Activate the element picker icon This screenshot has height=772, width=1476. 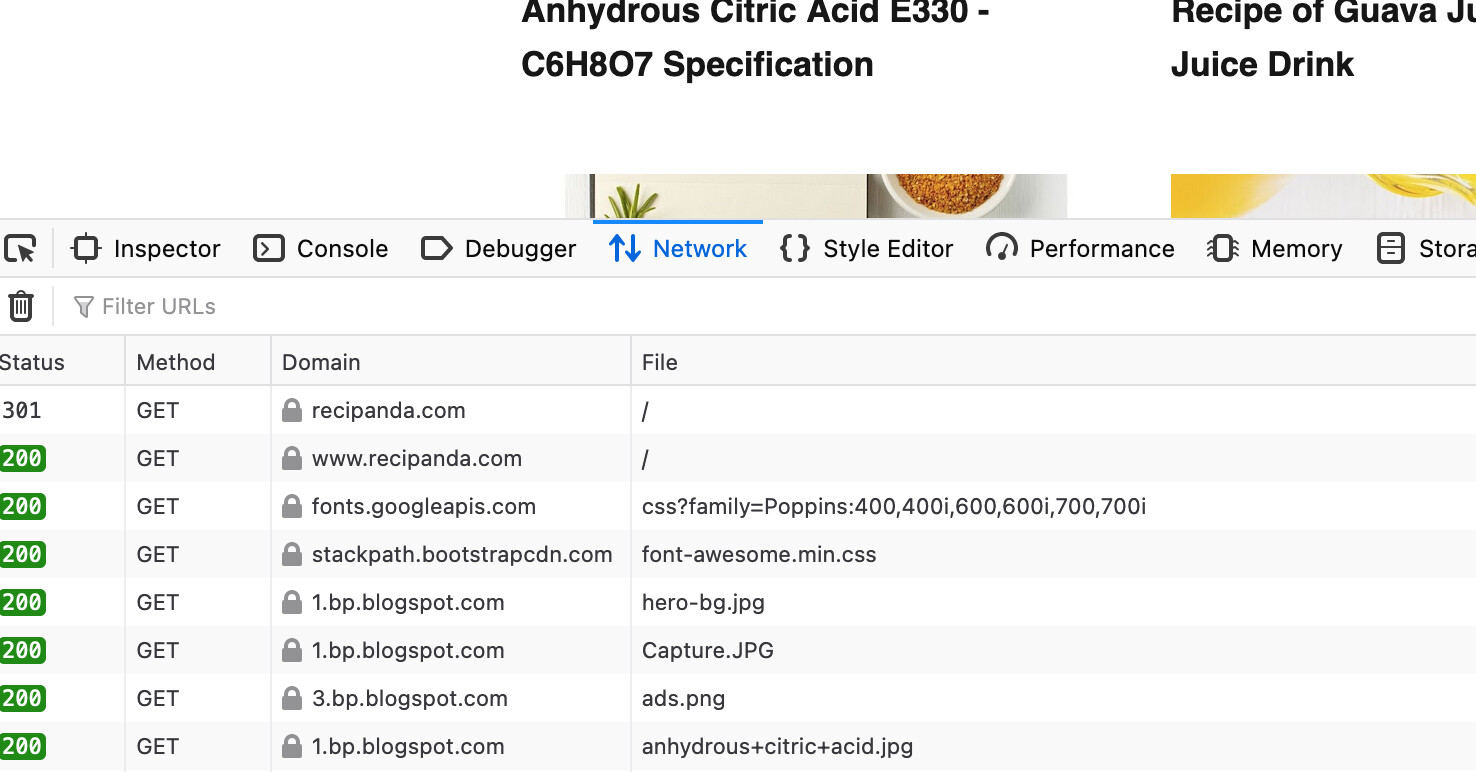tap(20, 249)
